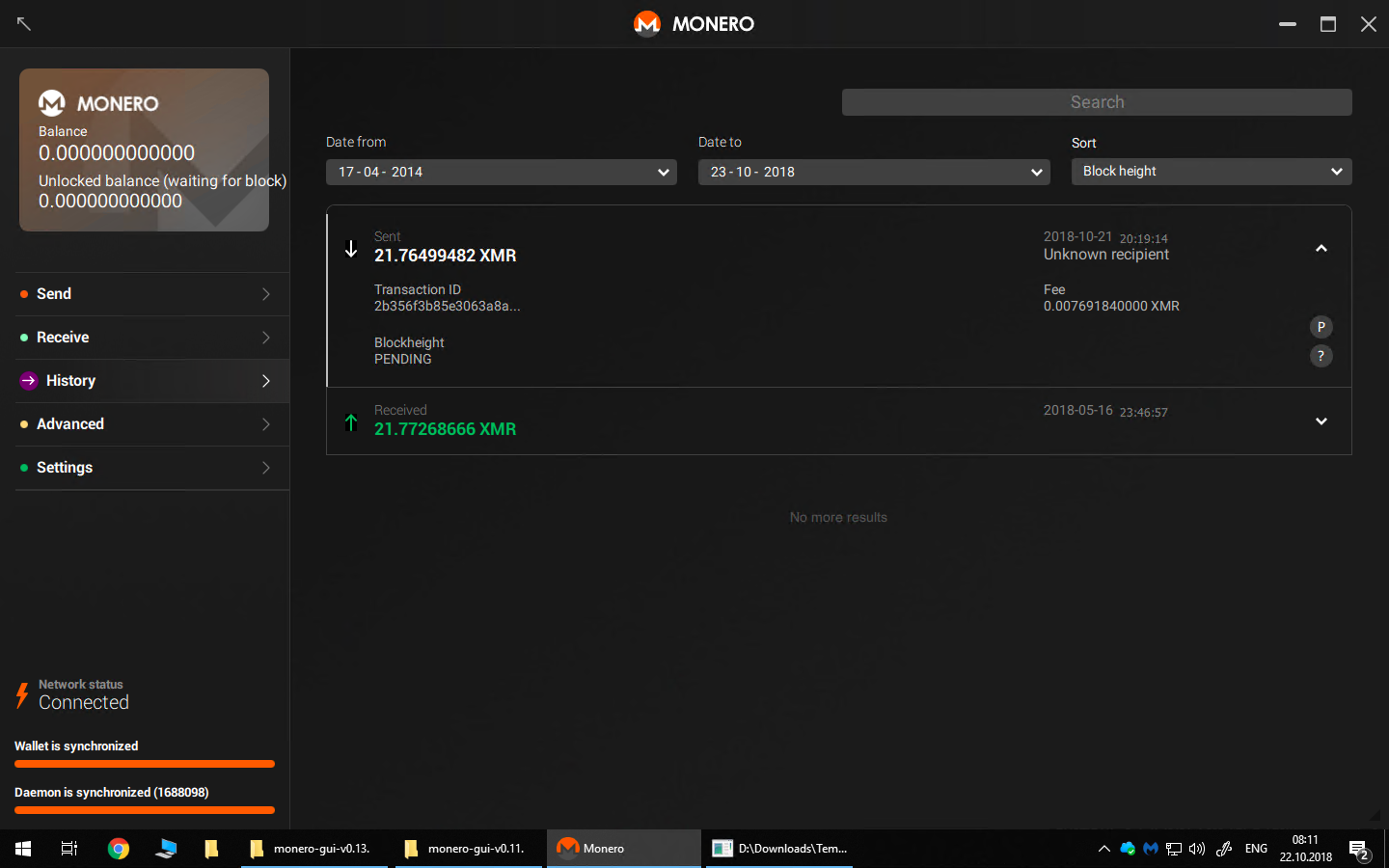Image resolution: width=1389 pixels, height=868 pixels.
Task: Click the back arrow in the title bar
Action: tap(24, 23)
